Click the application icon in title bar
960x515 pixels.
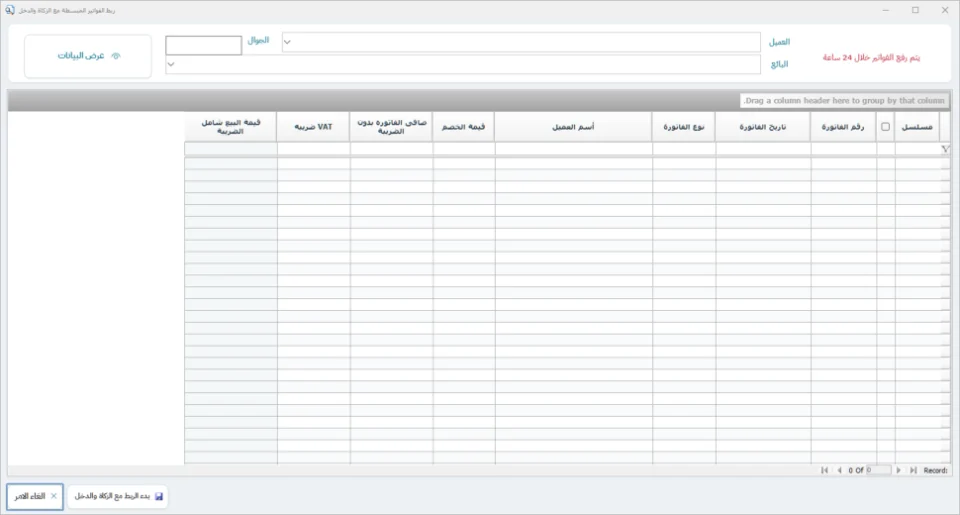pos(10,10)
